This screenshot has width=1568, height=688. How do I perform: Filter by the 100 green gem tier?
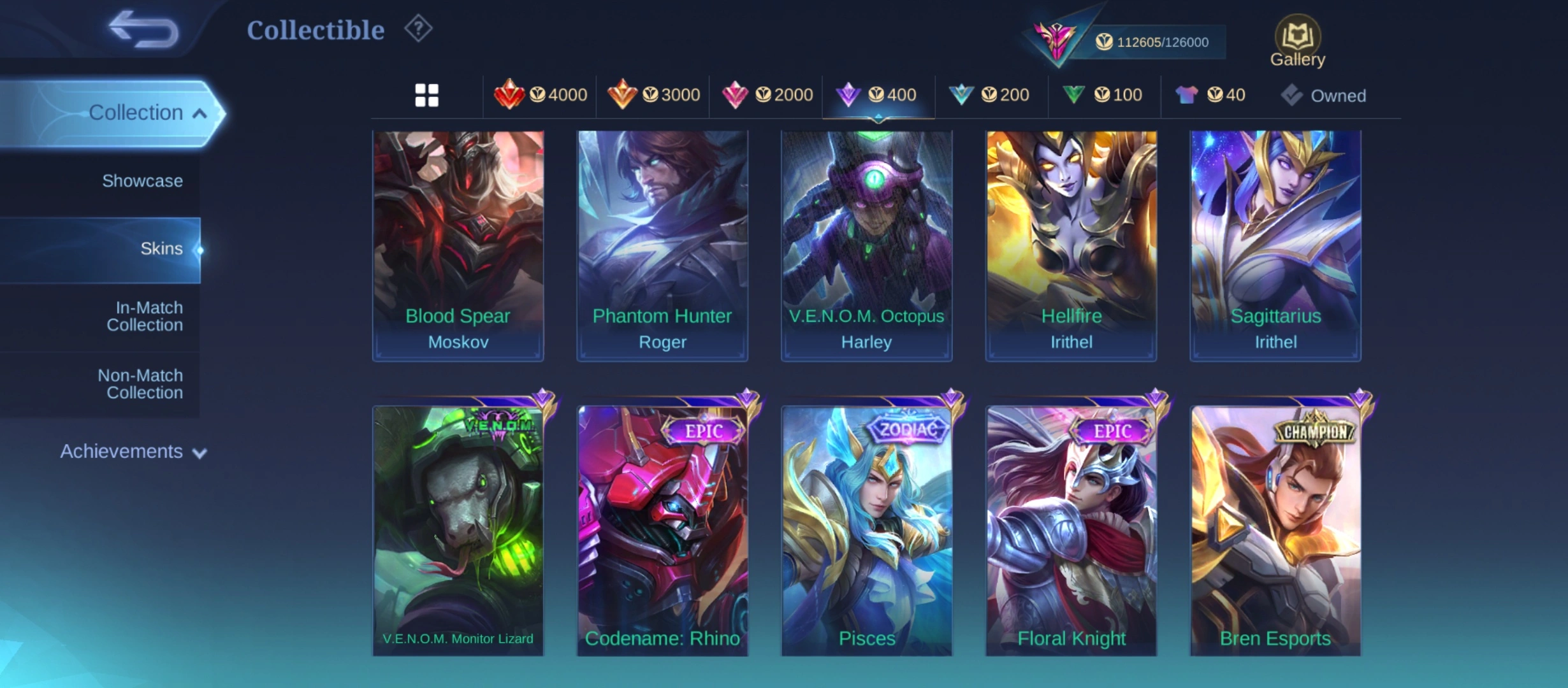point(1103,95)
